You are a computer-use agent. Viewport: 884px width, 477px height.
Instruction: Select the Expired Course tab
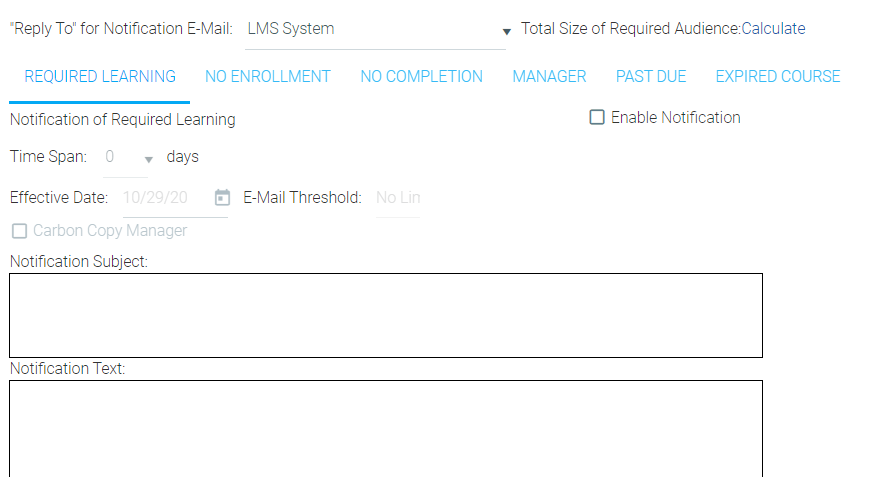777,77
